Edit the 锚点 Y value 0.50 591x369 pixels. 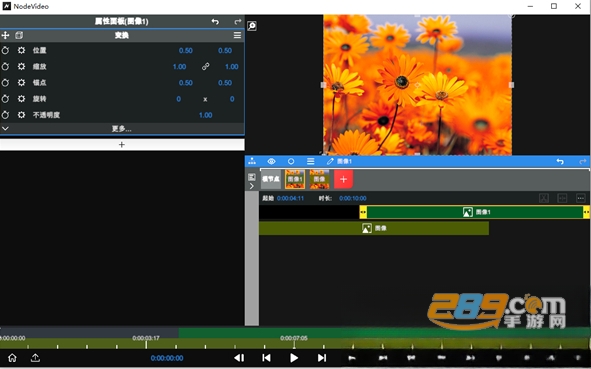225,83
